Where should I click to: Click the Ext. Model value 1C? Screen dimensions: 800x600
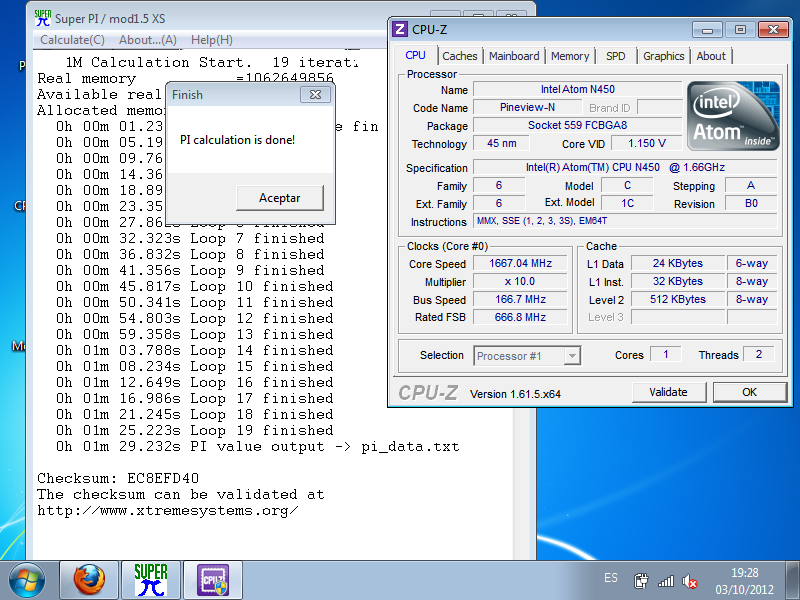pos(627,203)
